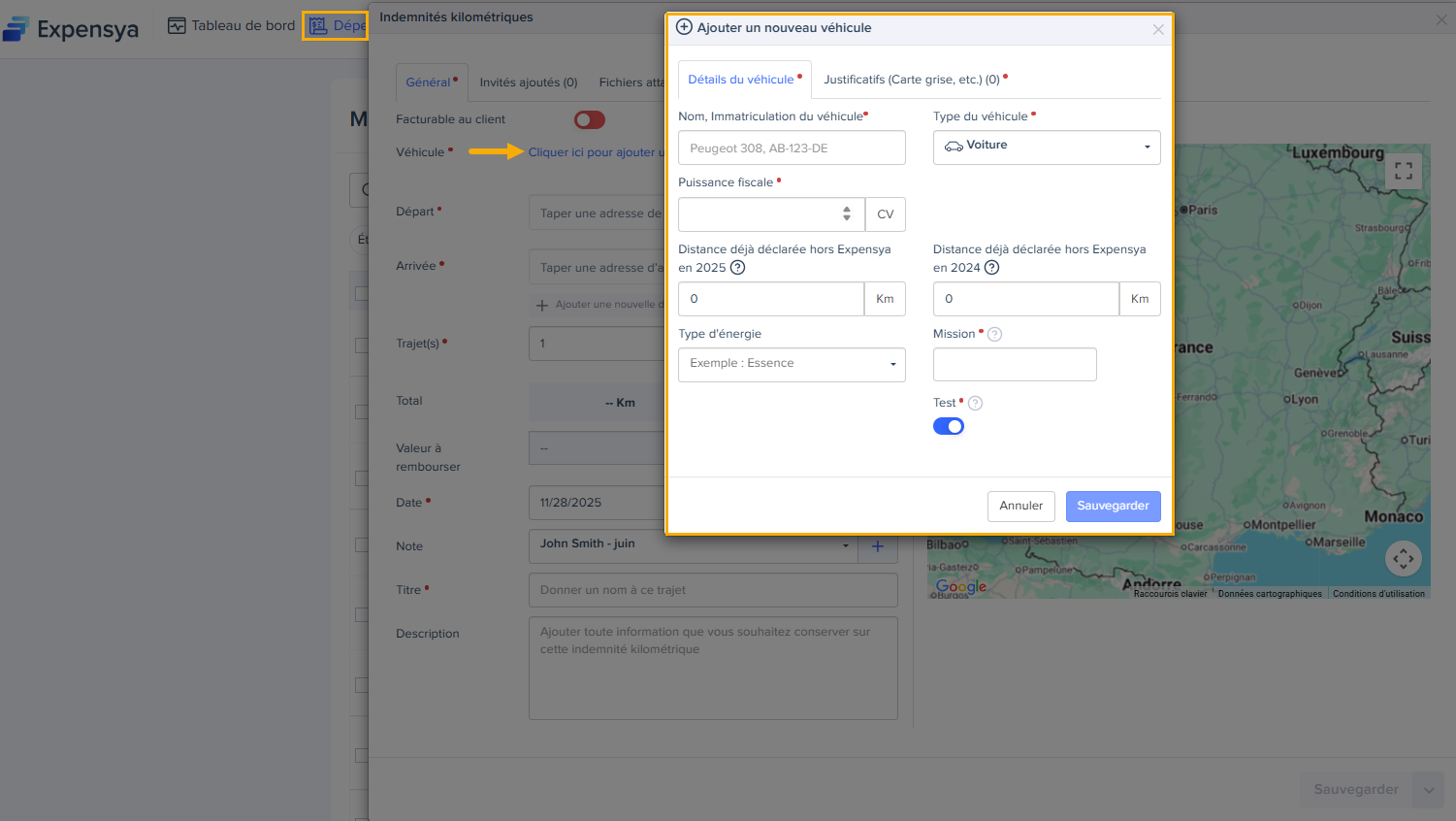Open the John Smith - juin note dropdown

tap(693, 544)
